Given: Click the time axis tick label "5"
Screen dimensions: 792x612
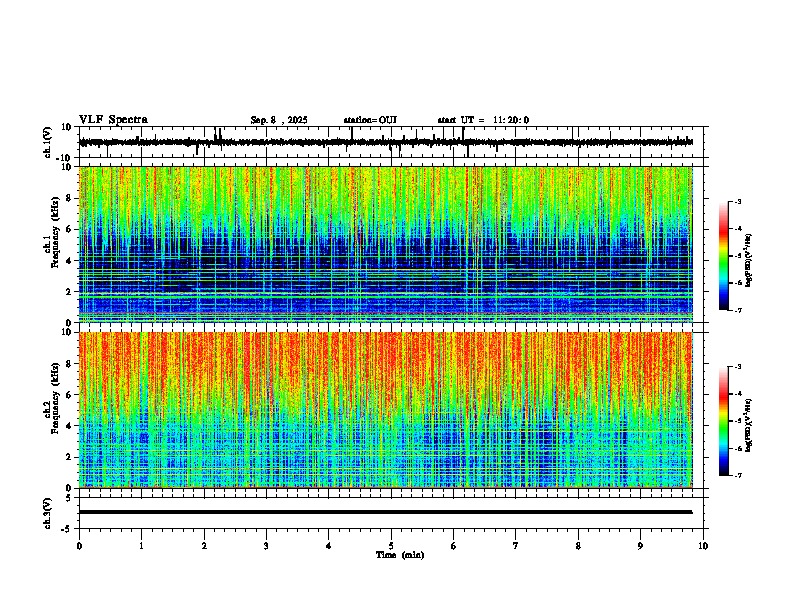Looking at the screenshot, I should (x=391, y=546).
